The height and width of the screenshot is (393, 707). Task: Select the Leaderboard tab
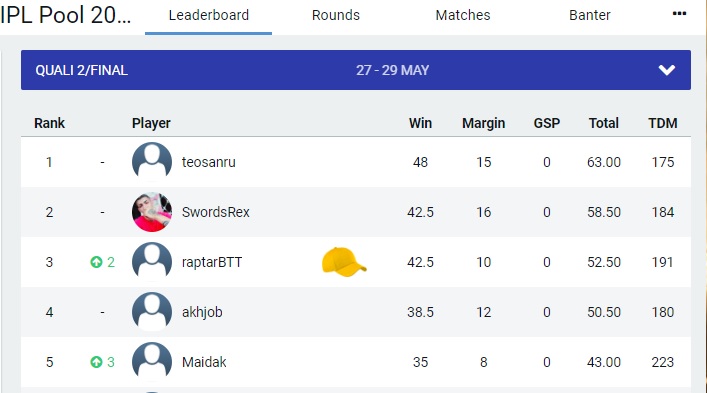click(208, 15)
